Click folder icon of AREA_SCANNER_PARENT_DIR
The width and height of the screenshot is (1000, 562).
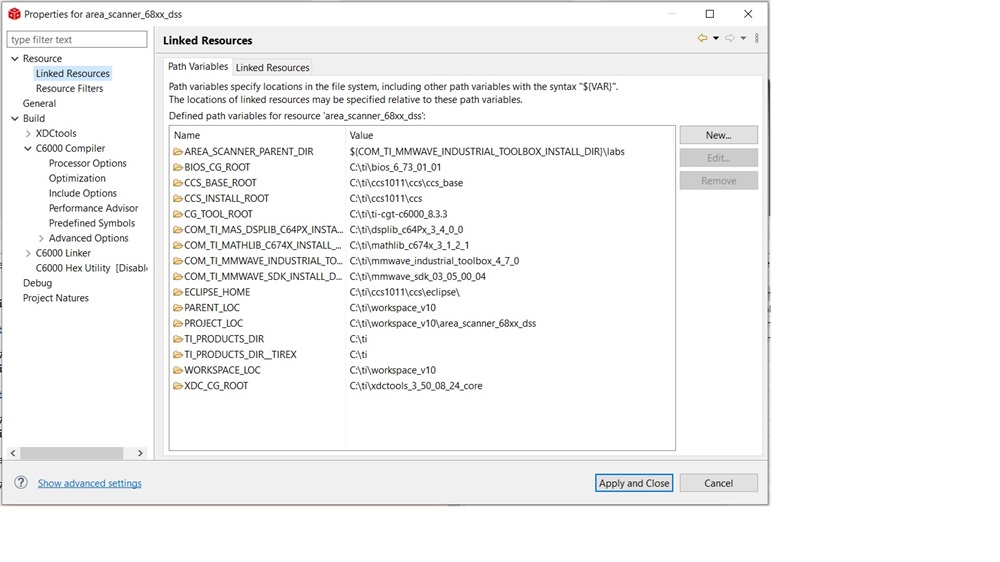[178, 152]
